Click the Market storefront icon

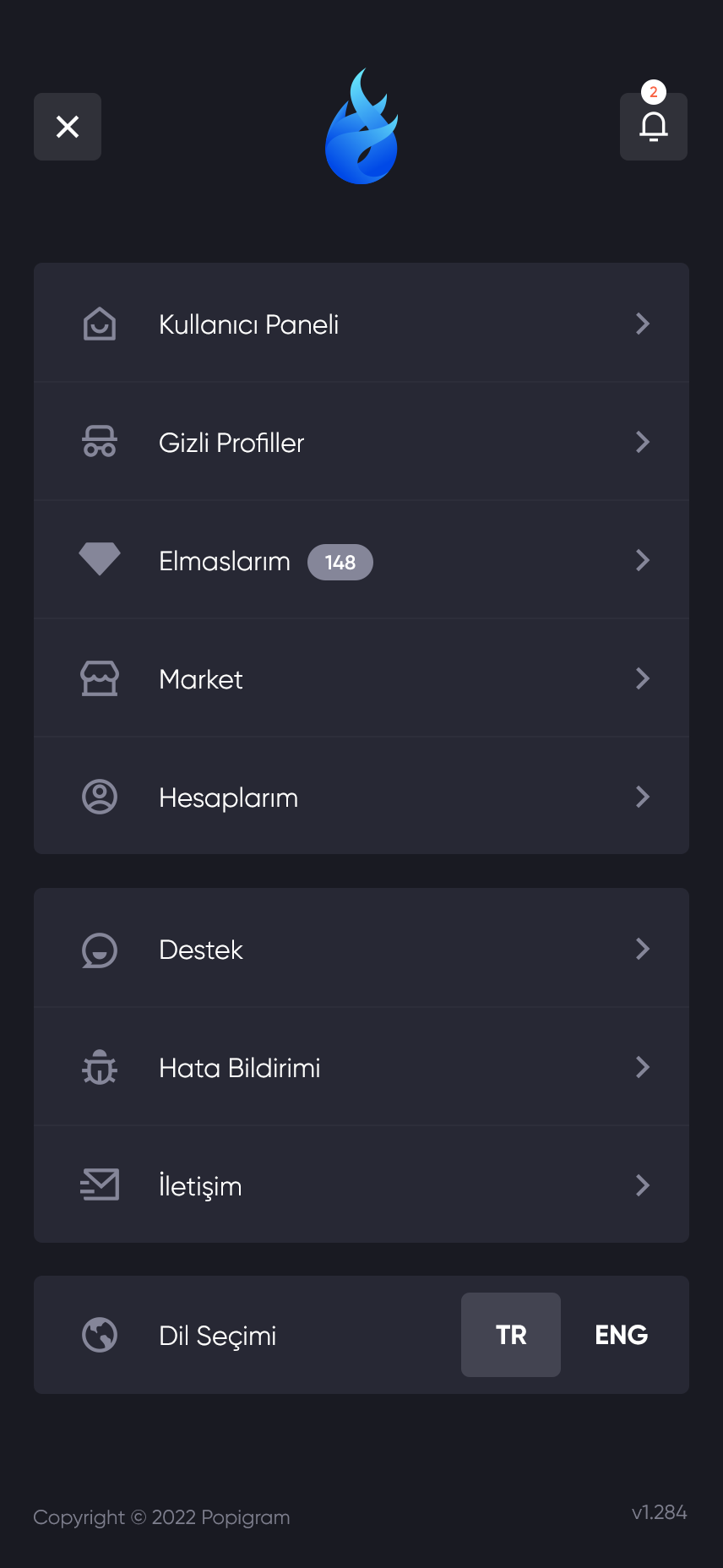(x=100, y=678)
